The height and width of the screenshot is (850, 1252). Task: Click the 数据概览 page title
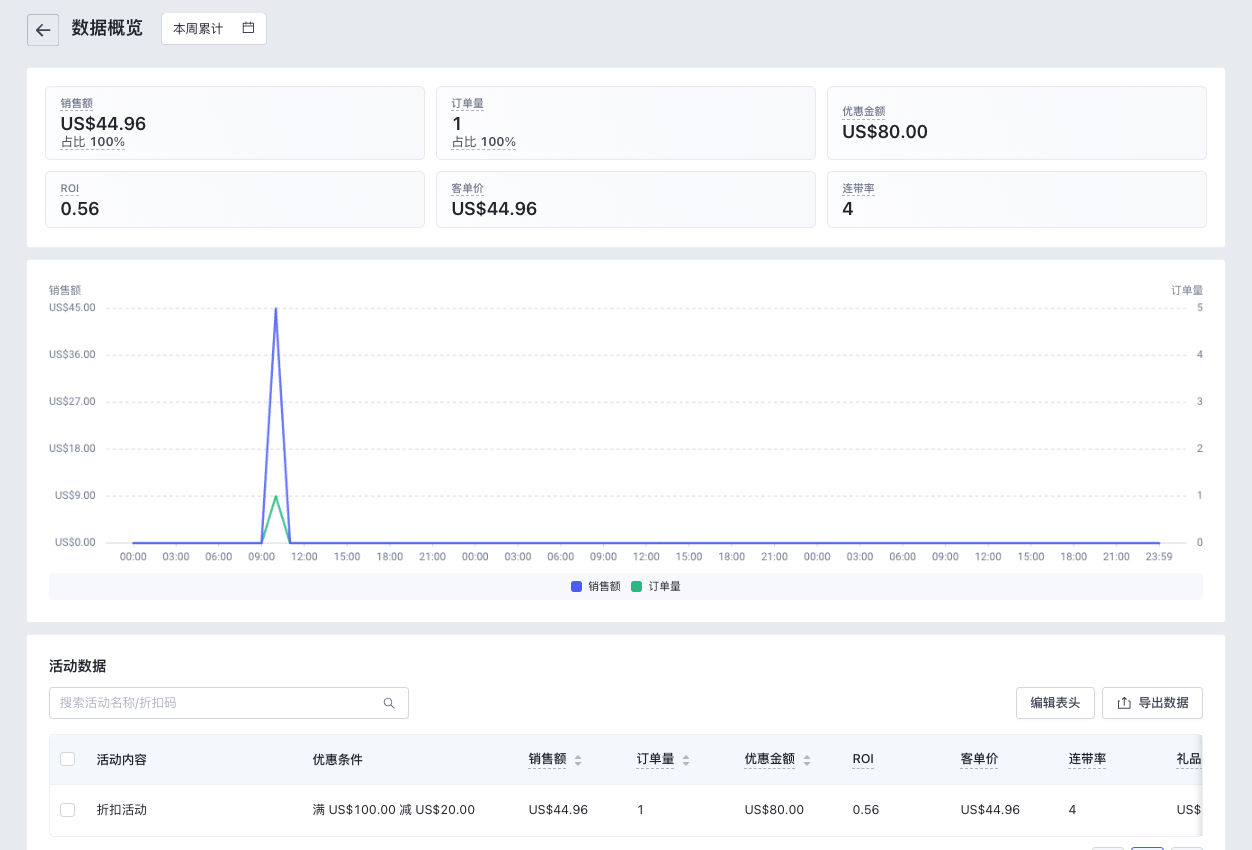tap(107, 28)
